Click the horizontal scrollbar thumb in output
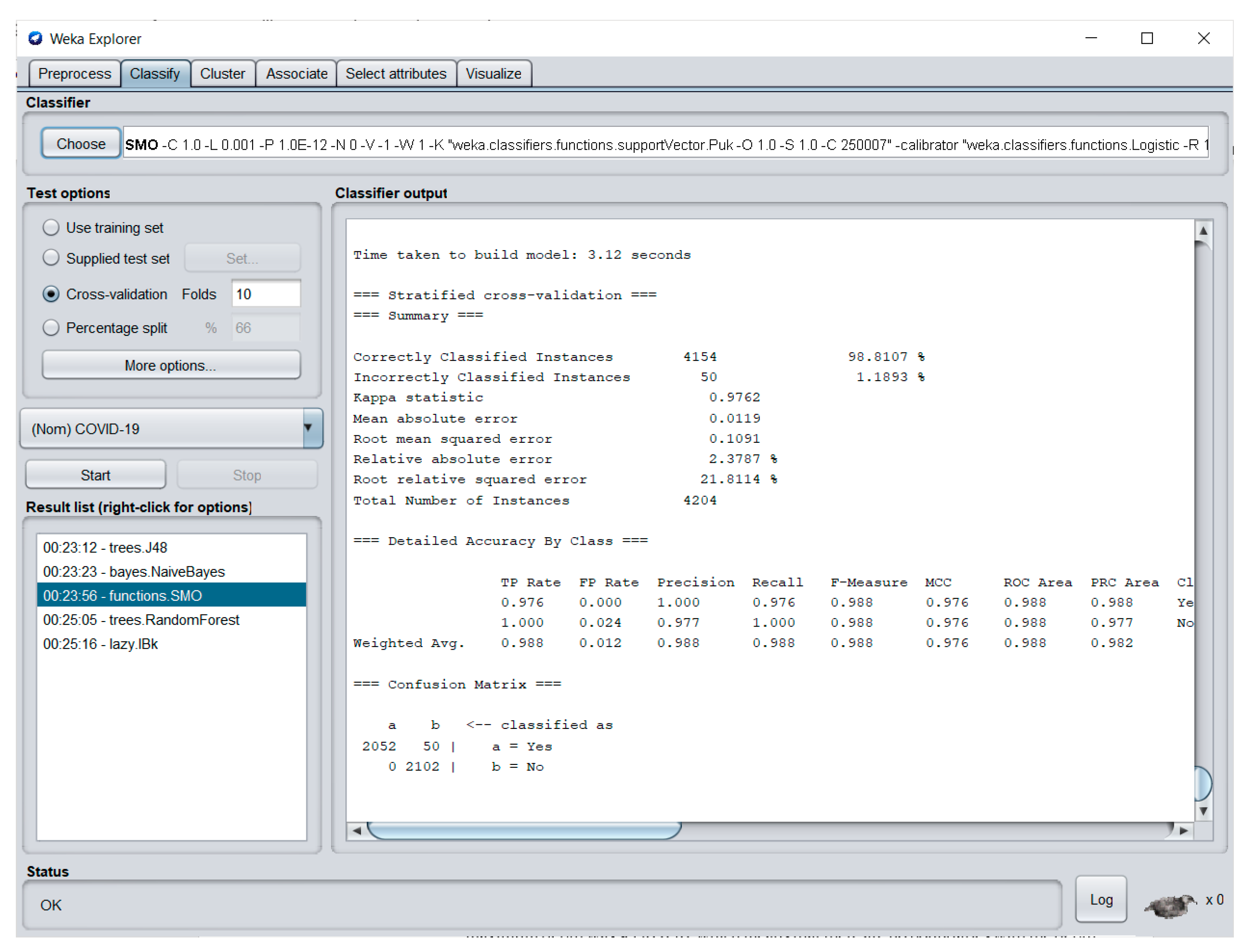1251x952 pixels. pos(523,831)
